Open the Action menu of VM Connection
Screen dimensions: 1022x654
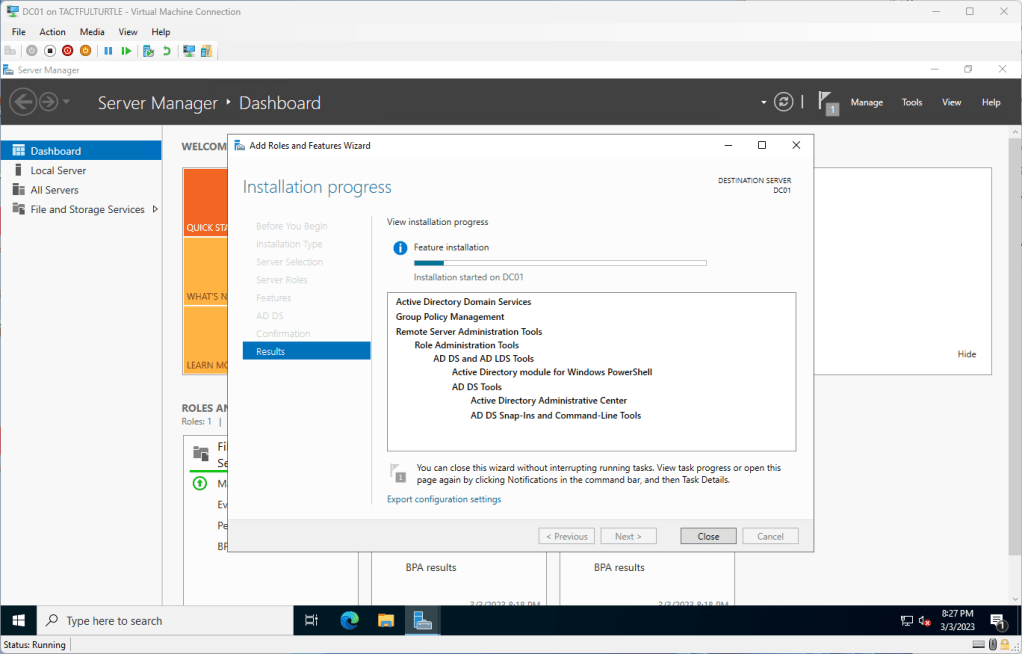[x=52, y=32]
